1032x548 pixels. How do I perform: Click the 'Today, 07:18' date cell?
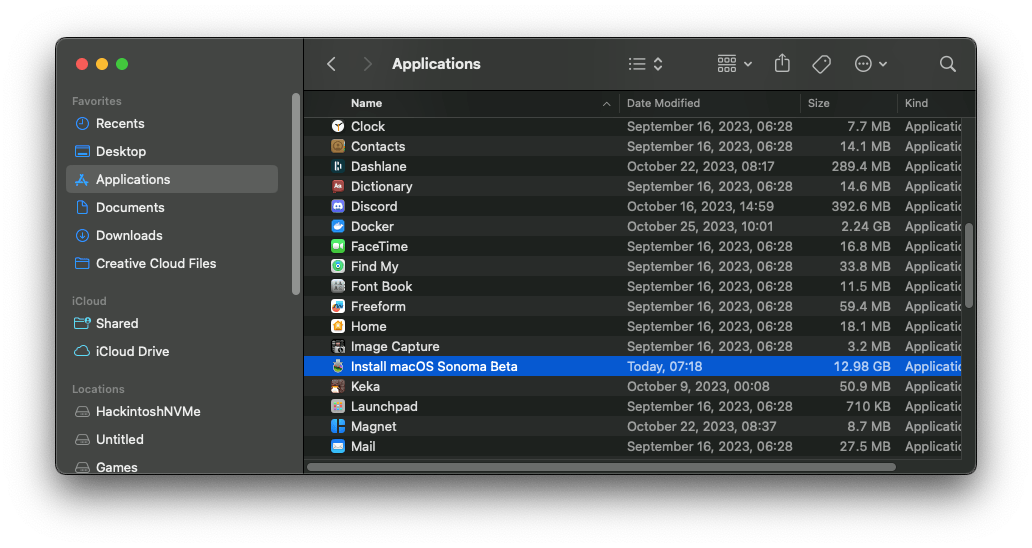(664, 366)
